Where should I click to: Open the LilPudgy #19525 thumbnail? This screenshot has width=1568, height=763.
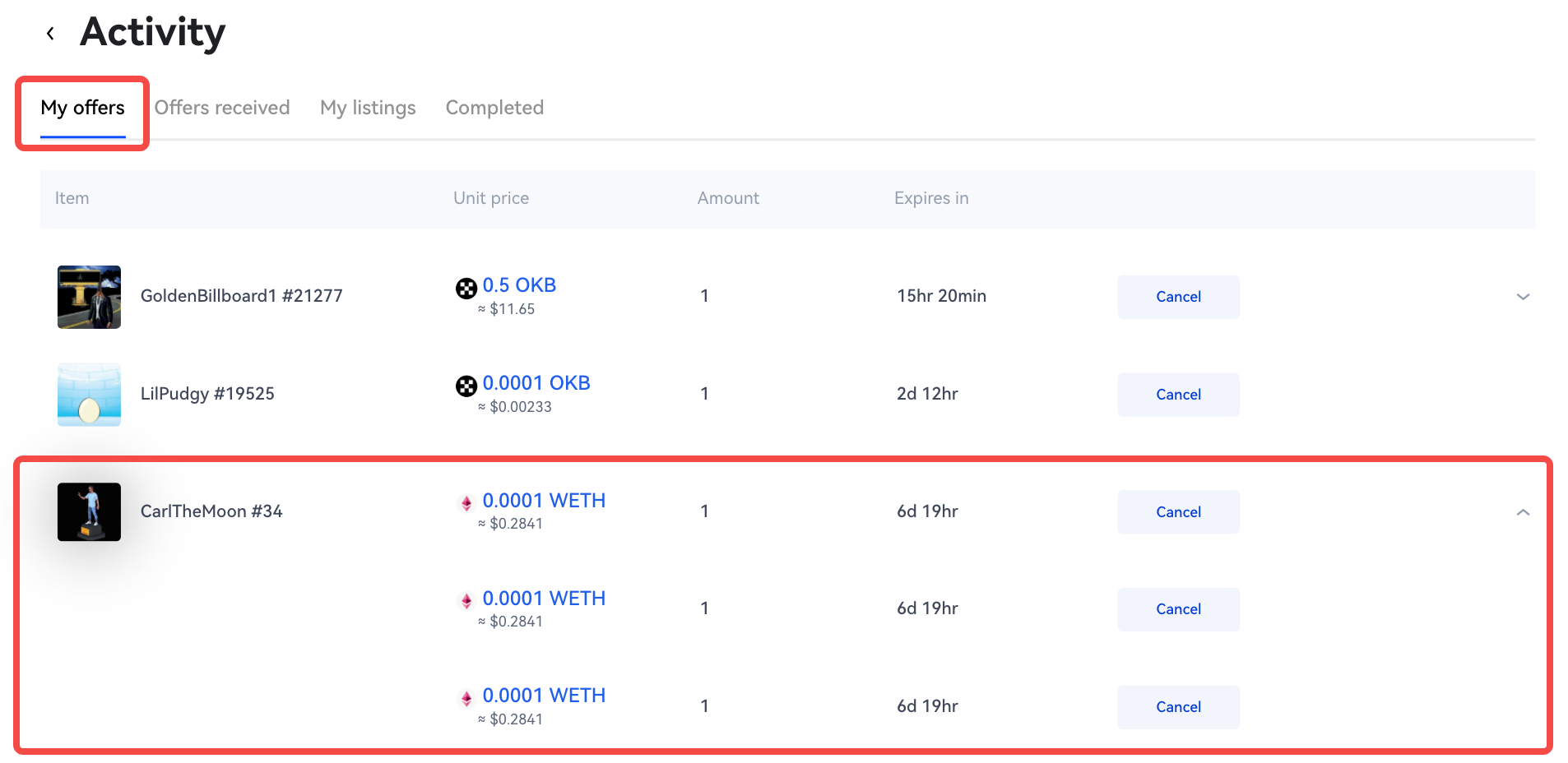coord(89,395)
